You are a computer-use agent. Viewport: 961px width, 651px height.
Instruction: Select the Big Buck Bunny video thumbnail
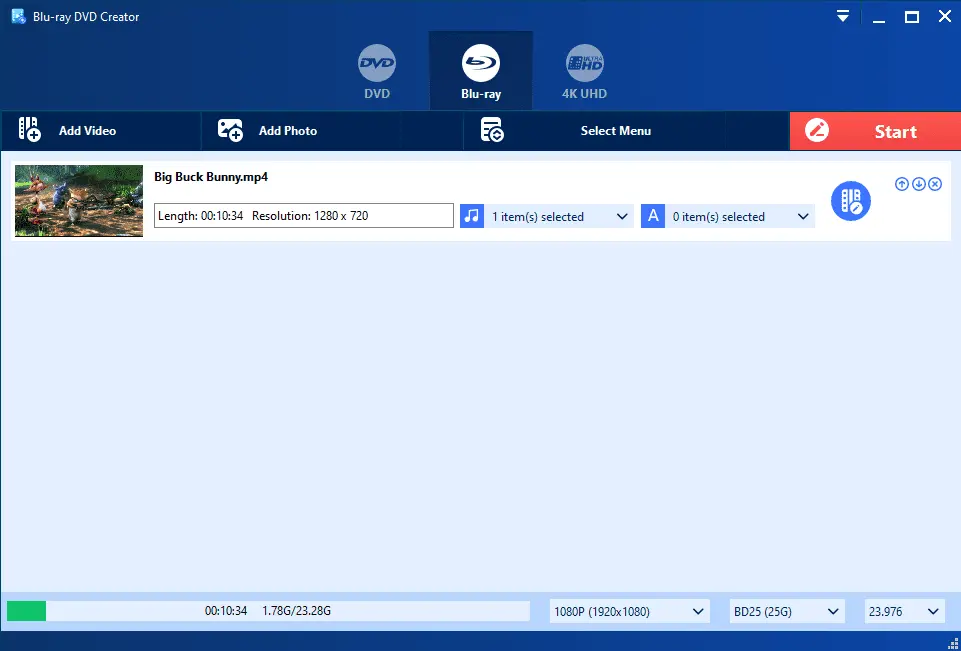coord(79,201)
